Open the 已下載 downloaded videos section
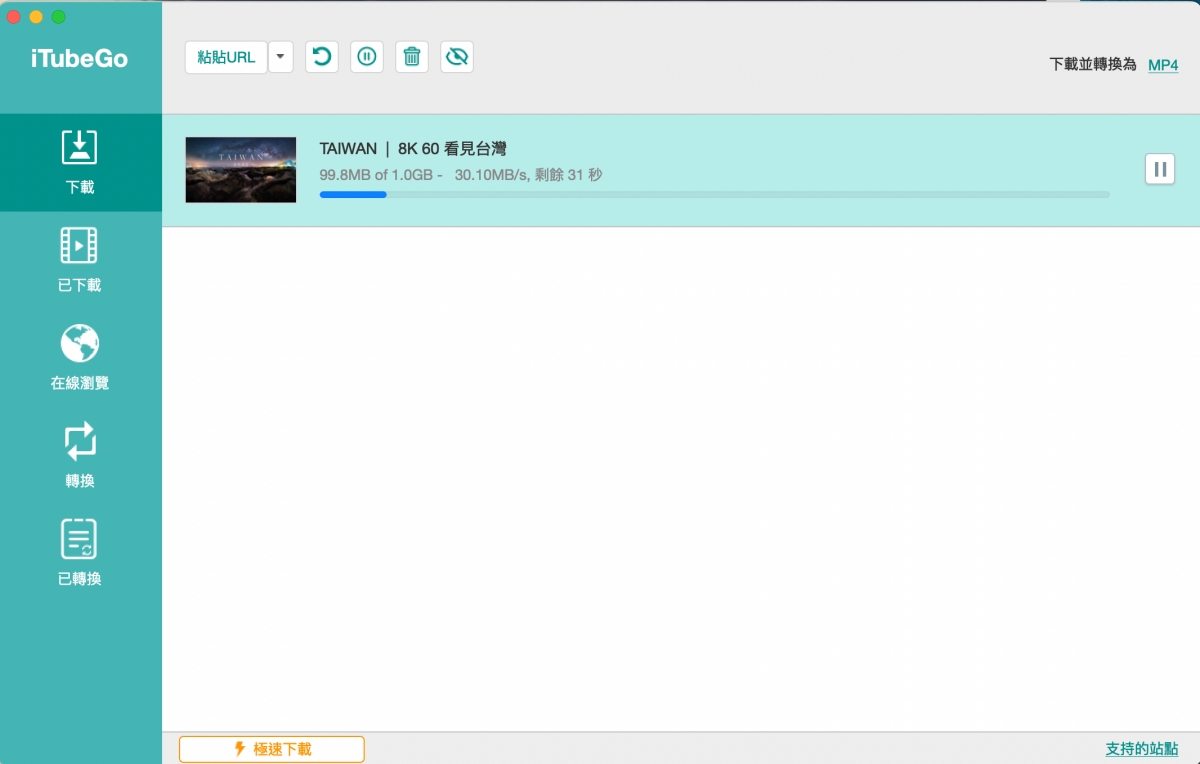 point(80,260)
